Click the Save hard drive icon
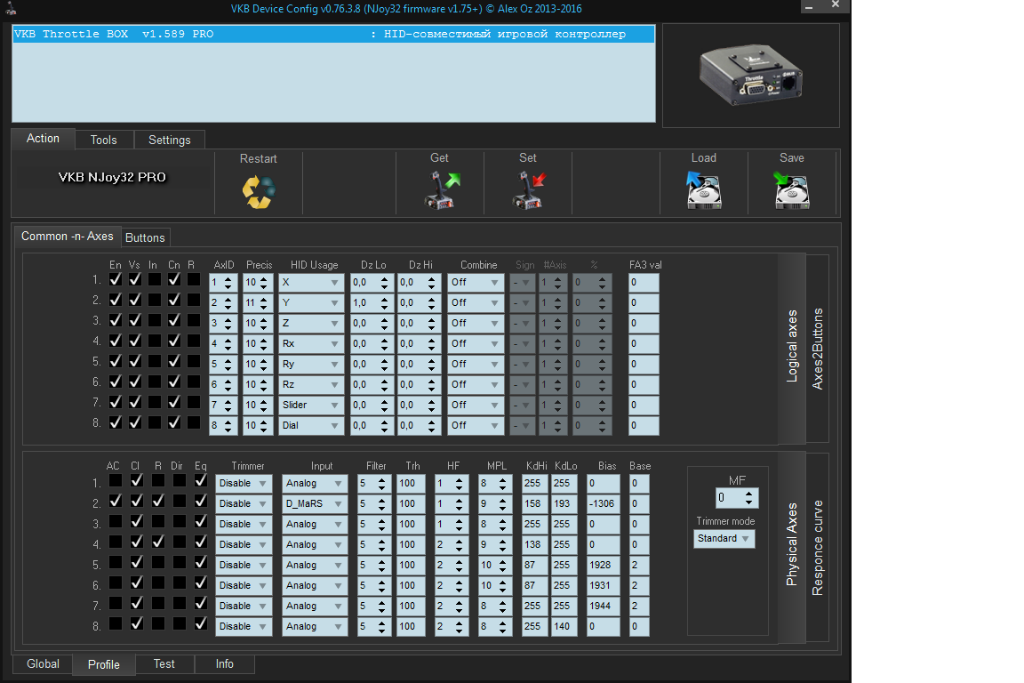The image size is (1024, 683). (x=791, y=190)
